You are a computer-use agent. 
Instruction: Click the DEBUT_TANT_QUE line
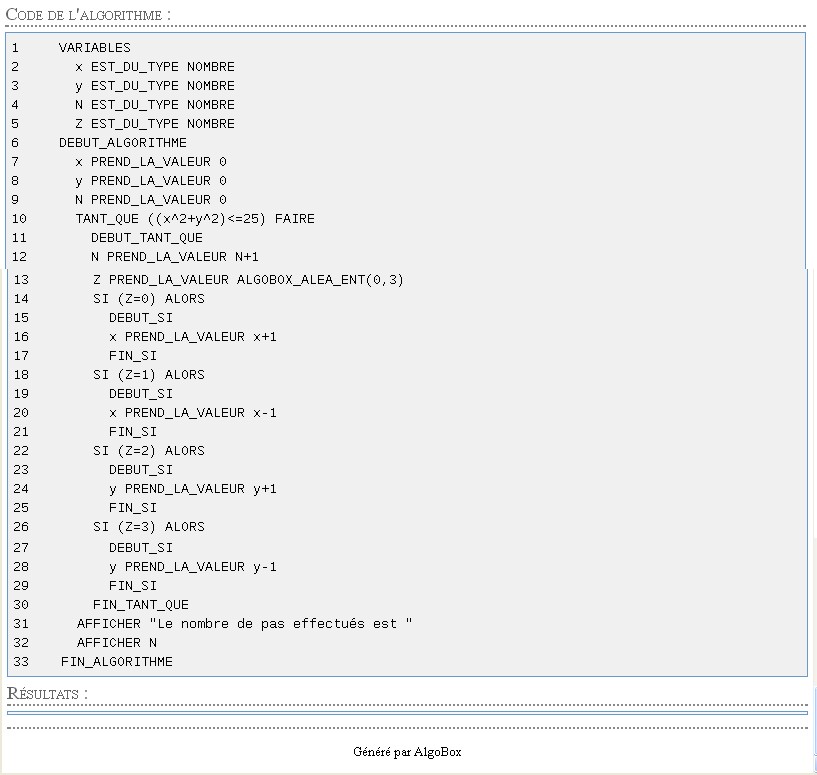click(x=147, y=238)
